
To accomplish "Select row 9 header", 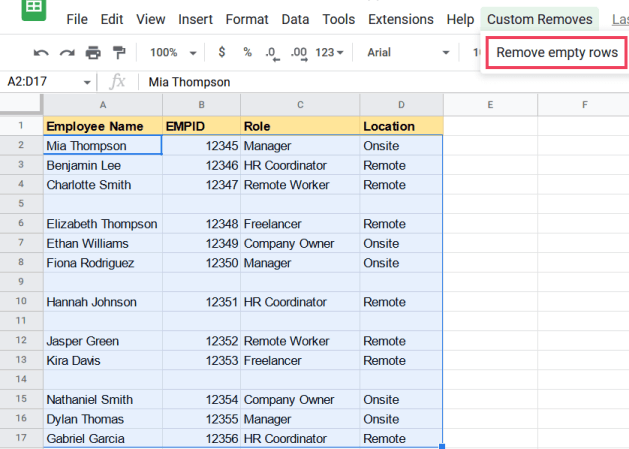I will [x=21, y=282].
